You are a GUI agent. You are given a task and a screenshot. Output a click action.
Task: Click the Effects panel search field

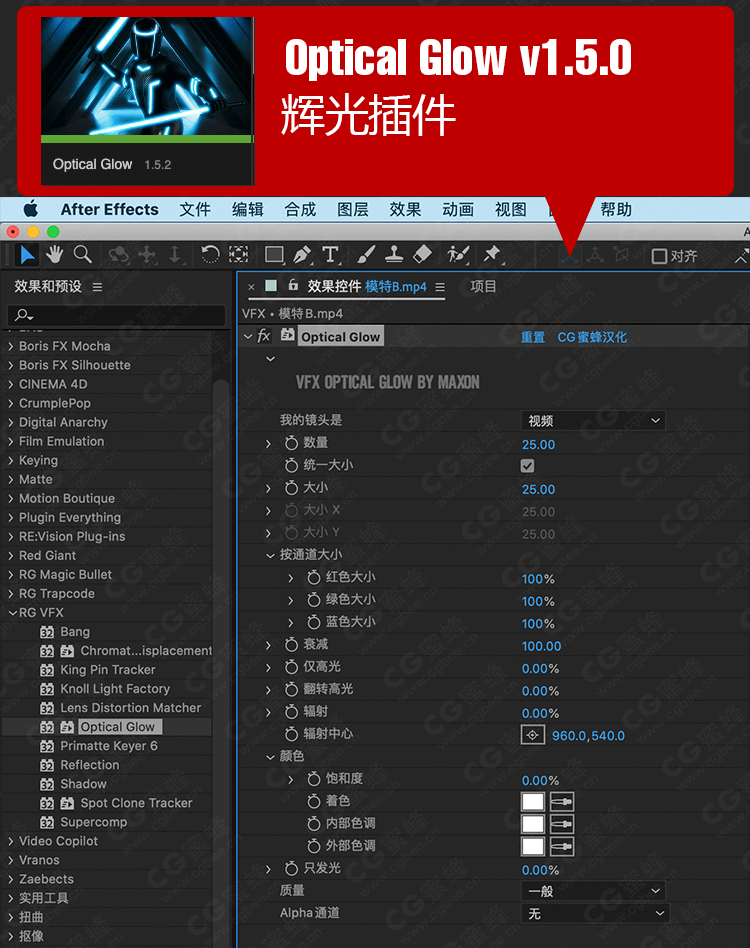click(116, 315)
